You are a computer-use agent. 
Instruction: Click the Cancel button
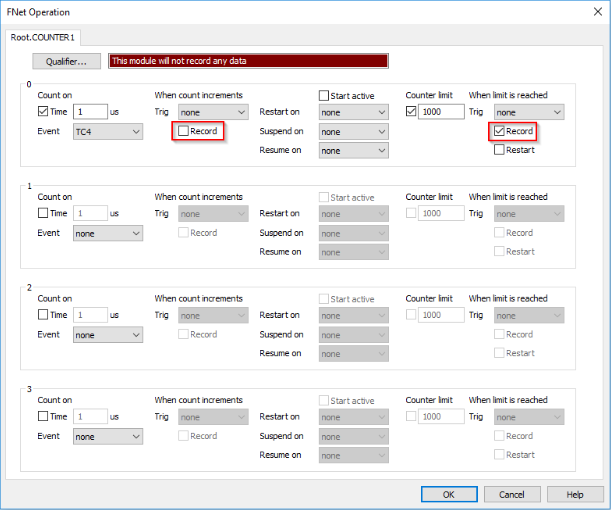[x=511, y=494]
